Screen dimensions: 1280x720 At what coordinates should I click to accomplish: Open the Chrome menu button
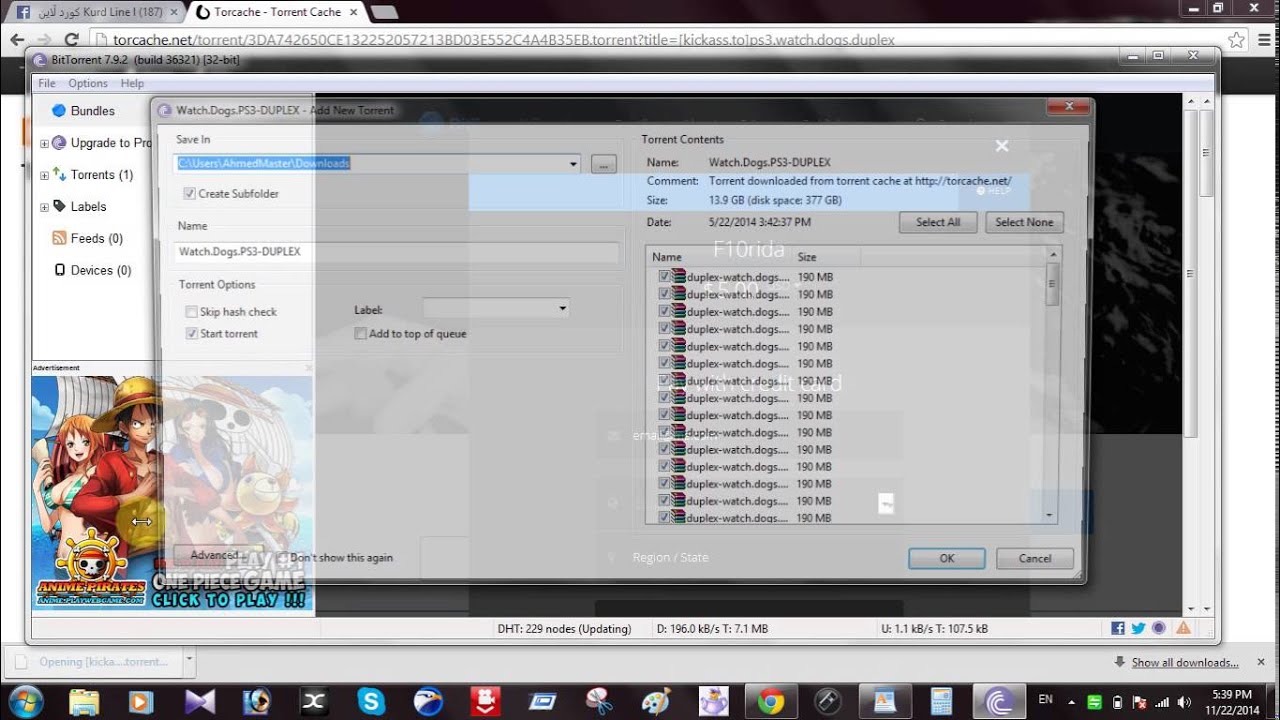pyautogui.click(x=1263, y=40)
